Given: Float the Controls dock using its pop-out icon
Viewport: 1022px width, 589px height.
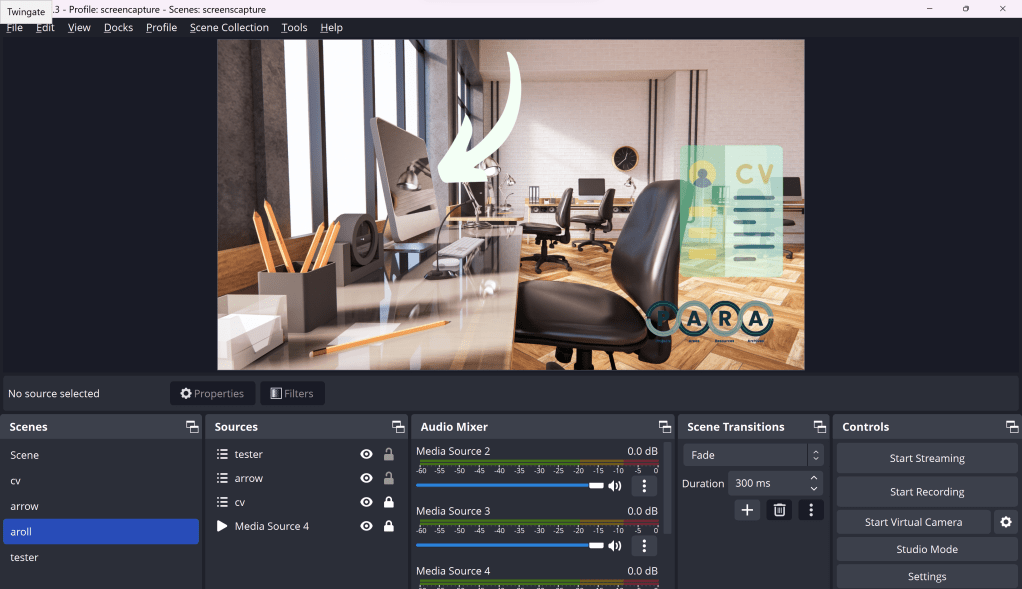Looking at the screenshot, I should click(x=1012, y=427).
